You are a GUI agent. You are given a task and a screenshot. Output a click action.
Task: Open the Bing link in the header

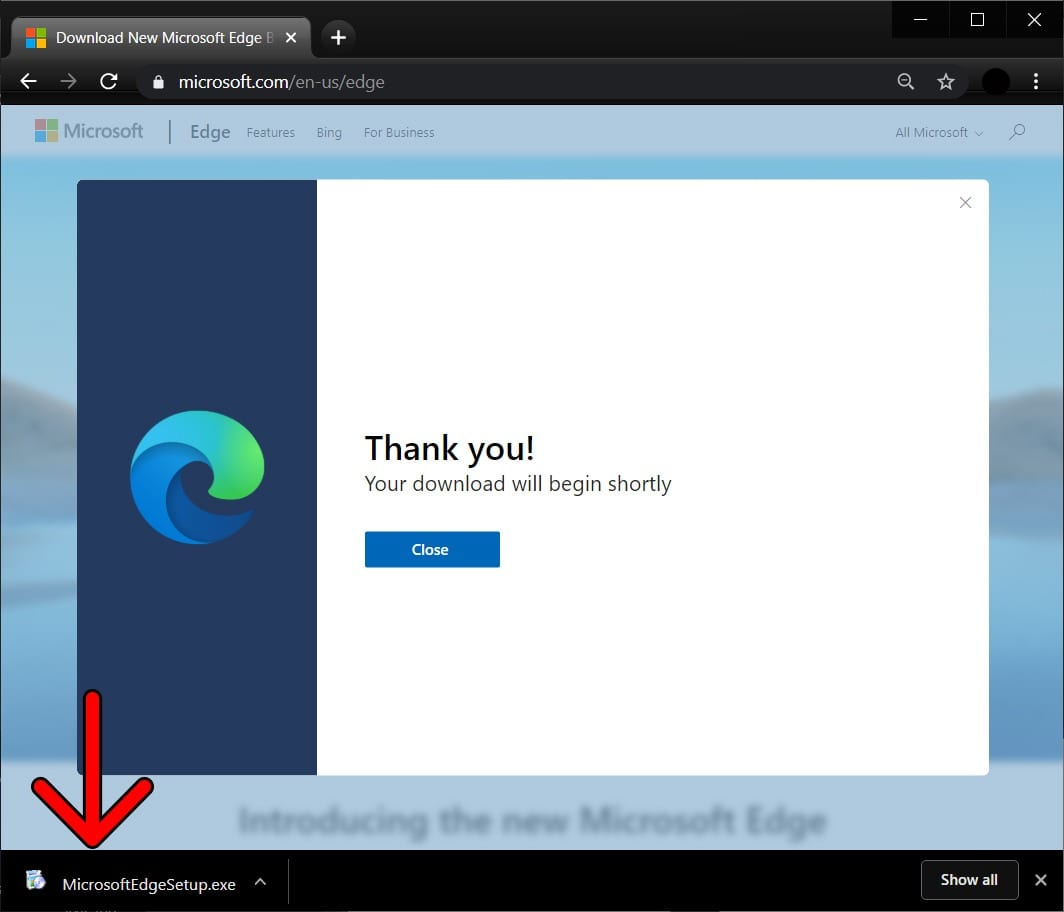click(329, 132)
